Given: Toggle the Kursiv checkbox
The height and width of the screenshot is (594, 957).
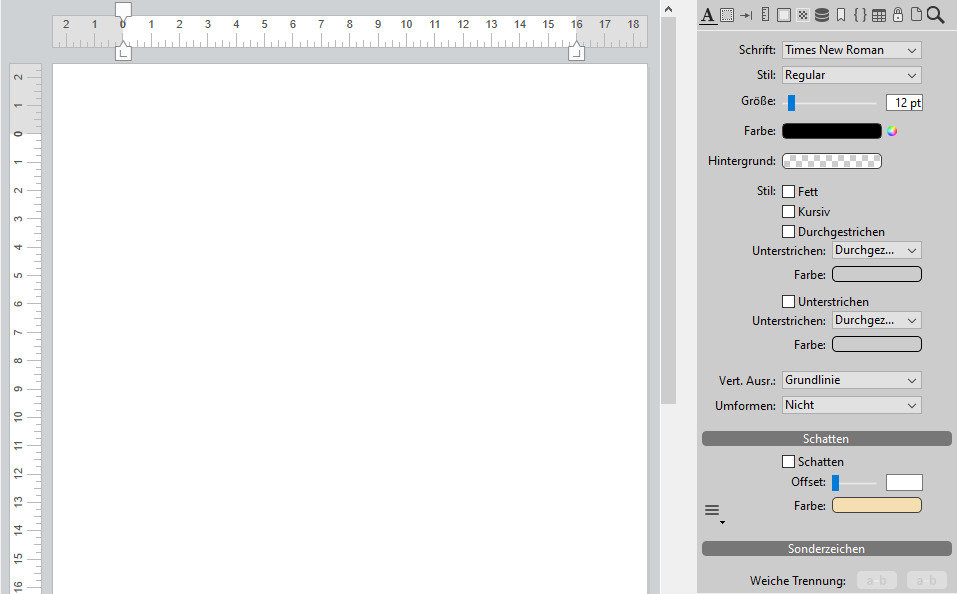Looking at the screenshot, I should click(x=789, y=212).
